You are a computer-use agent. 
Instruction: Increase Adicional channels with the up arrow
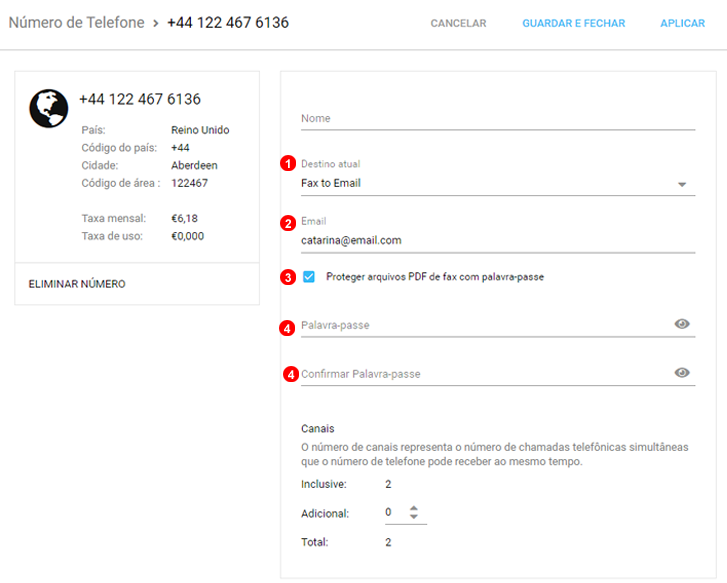(414, 507)
